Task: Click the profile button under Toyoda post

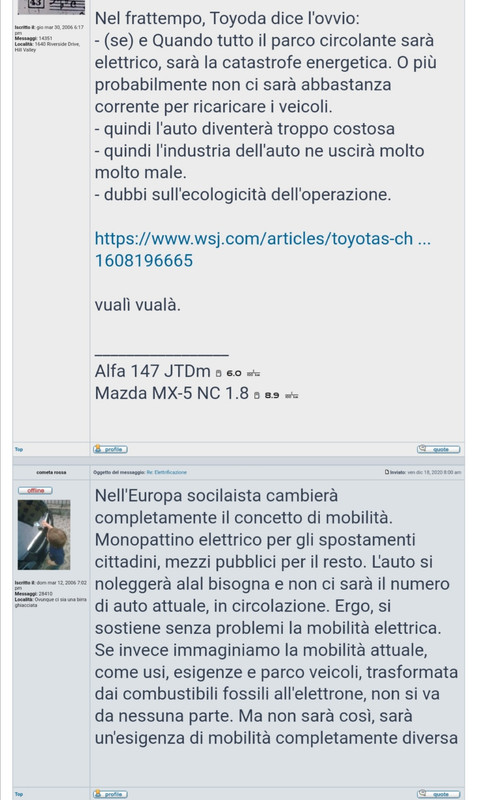Action: [x=110, y=449]
